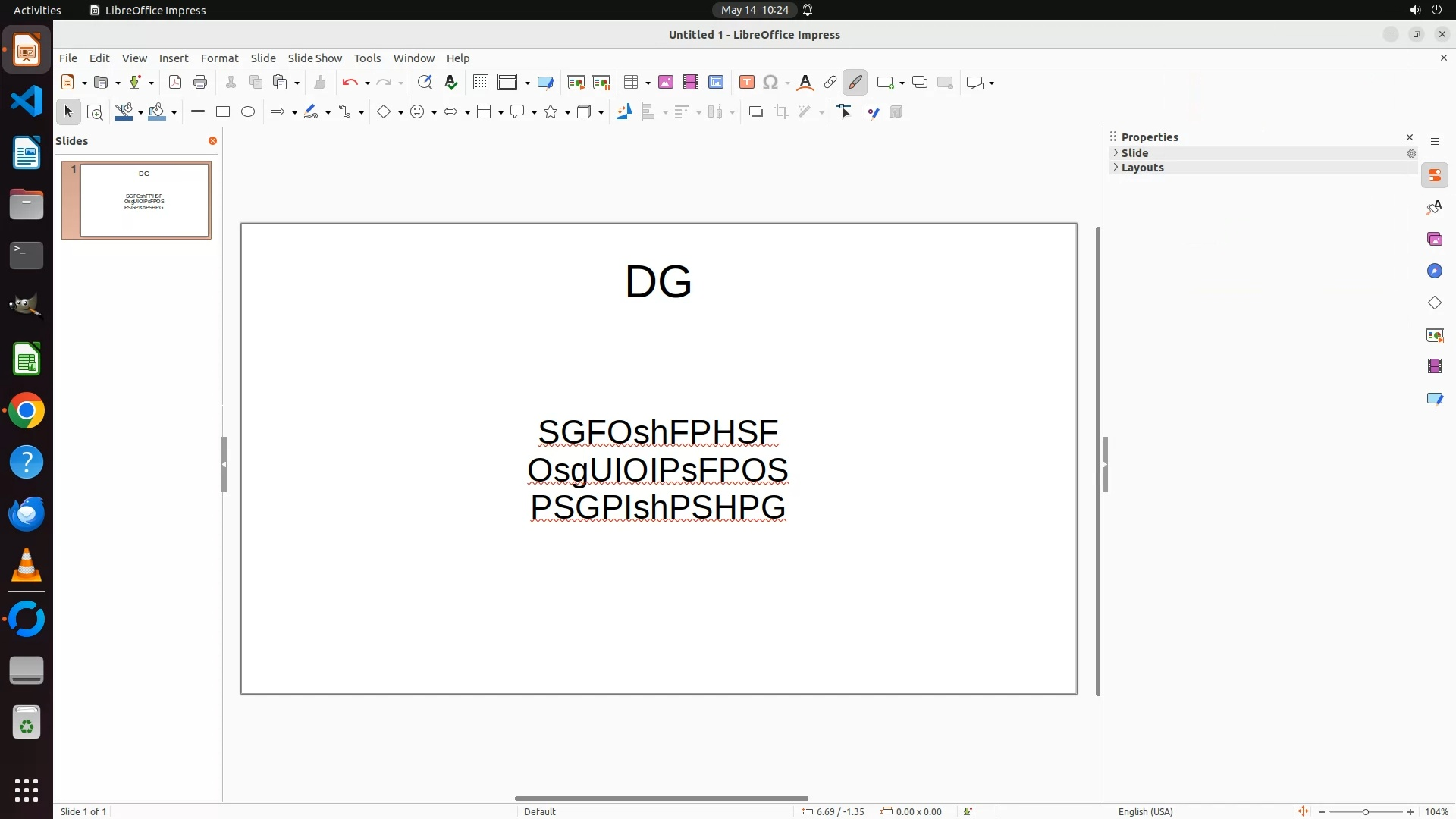The width and height of the screenshot is (1456, 819).
Task: Open the Stars and Banners shape dropdown
Action: coord(568,113)
